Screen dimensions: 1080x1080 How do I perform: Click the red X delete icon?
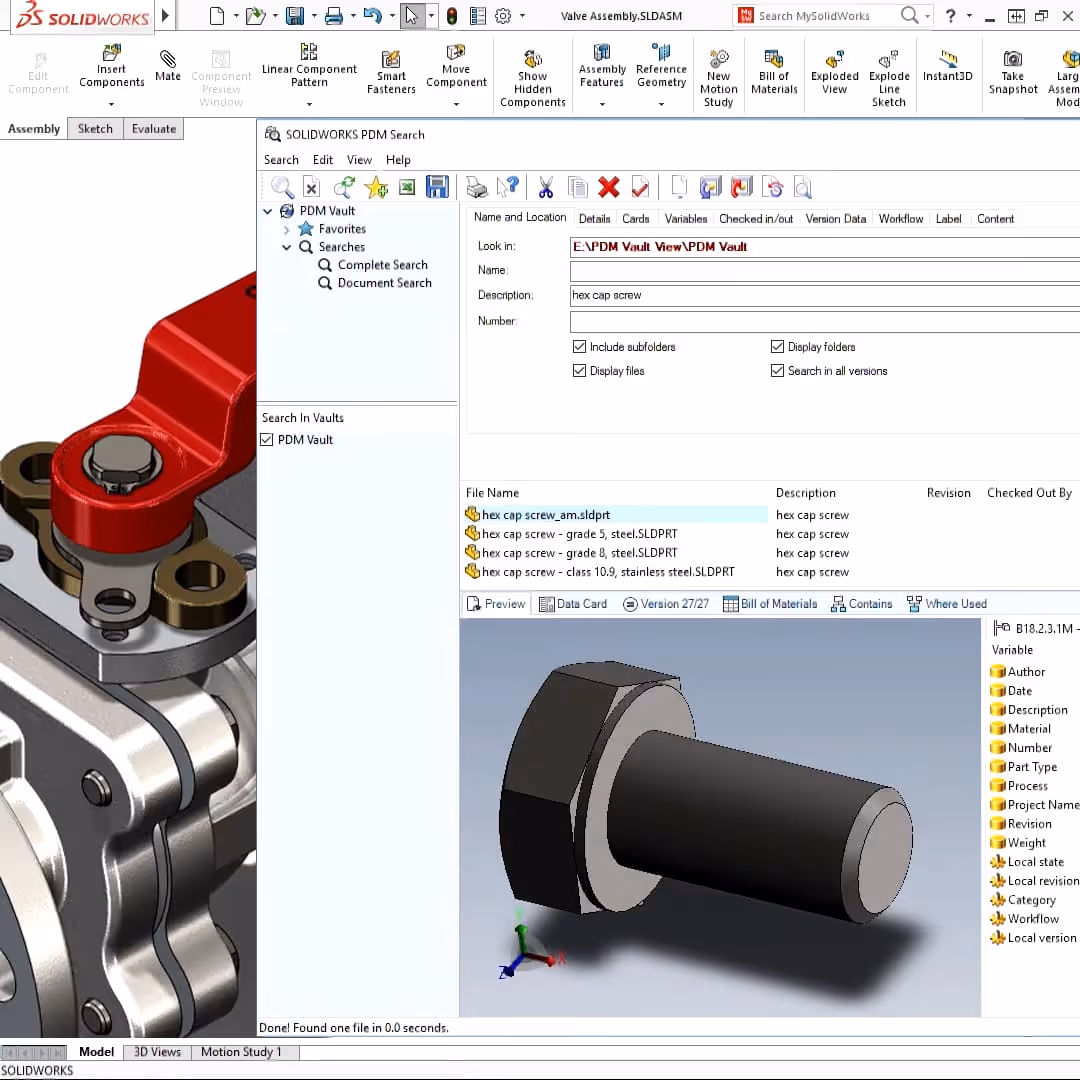[609, 187]
